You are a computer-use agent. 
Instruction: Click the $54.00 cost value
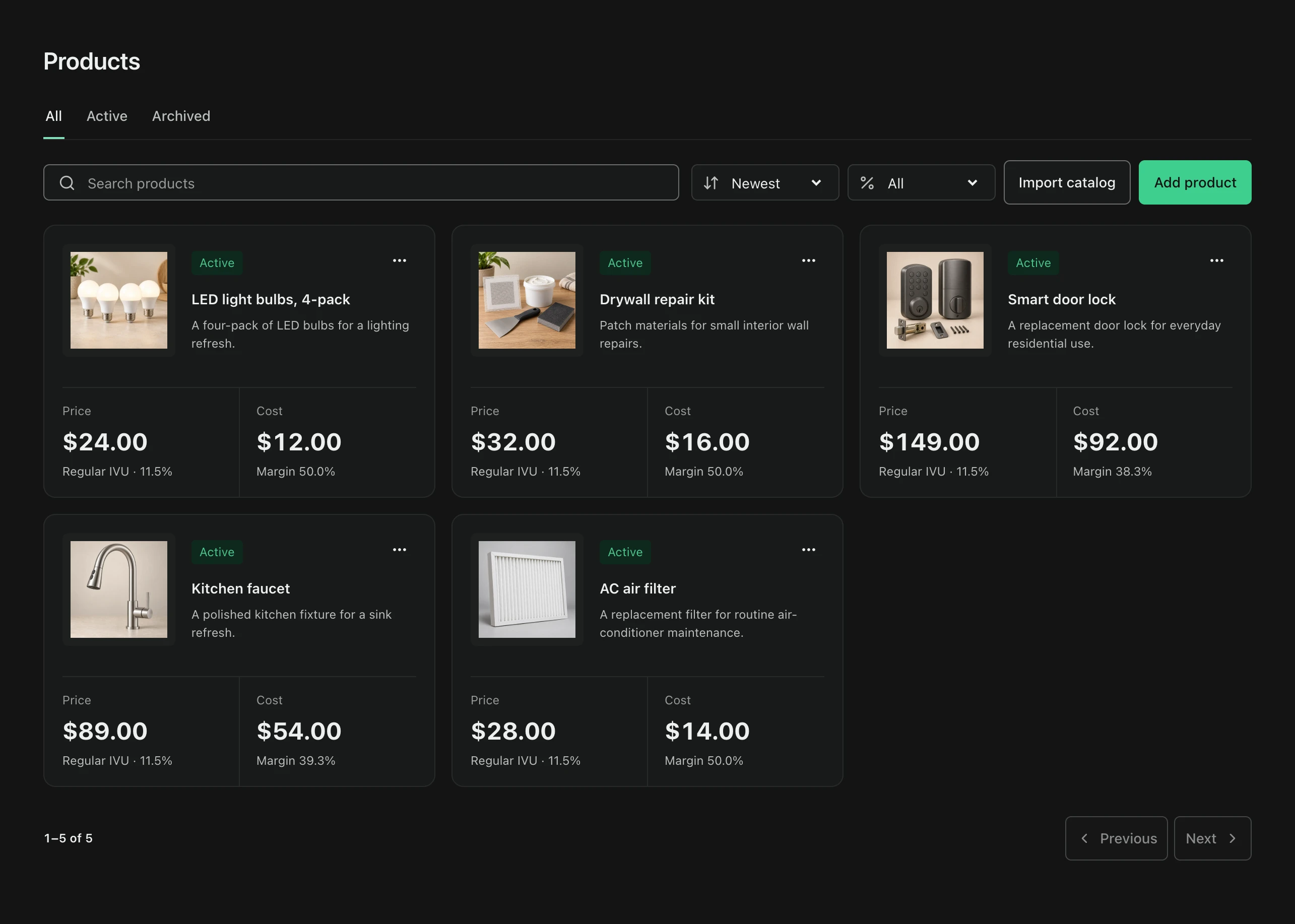[299, 731]
